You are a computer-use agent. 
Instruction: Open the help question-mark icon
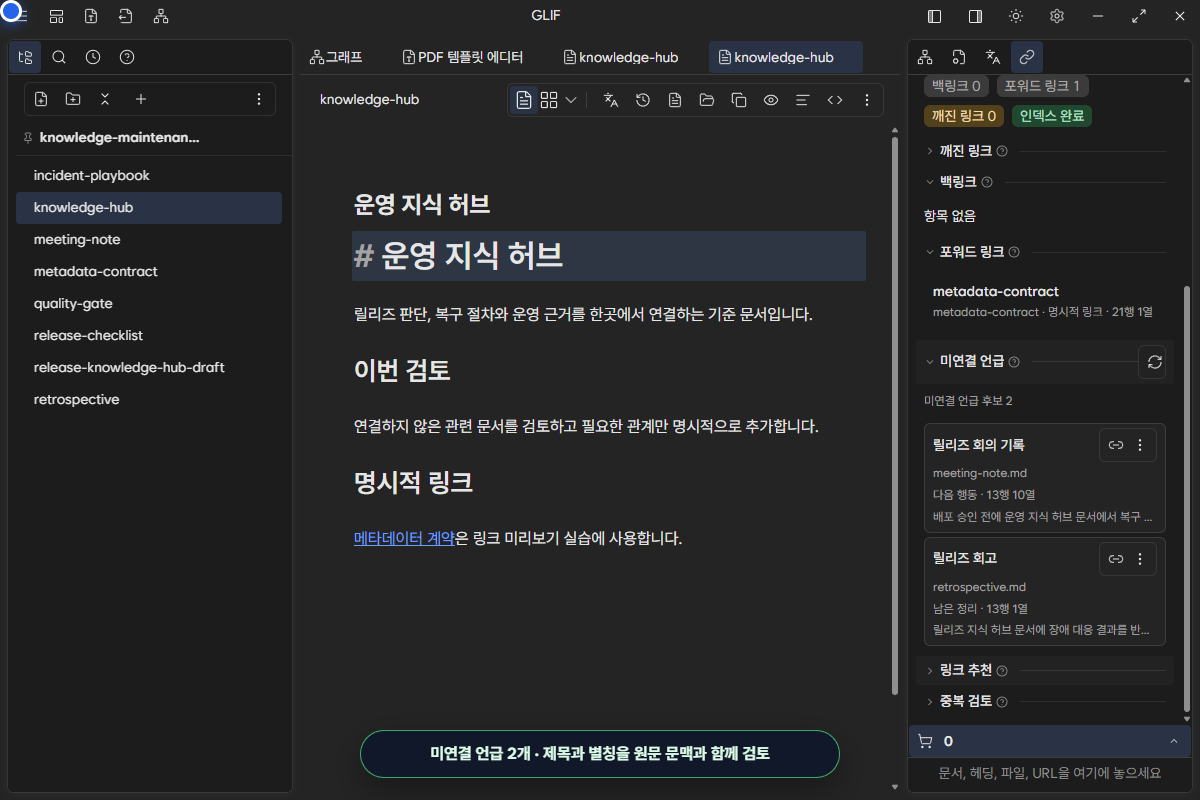point(127,57)
